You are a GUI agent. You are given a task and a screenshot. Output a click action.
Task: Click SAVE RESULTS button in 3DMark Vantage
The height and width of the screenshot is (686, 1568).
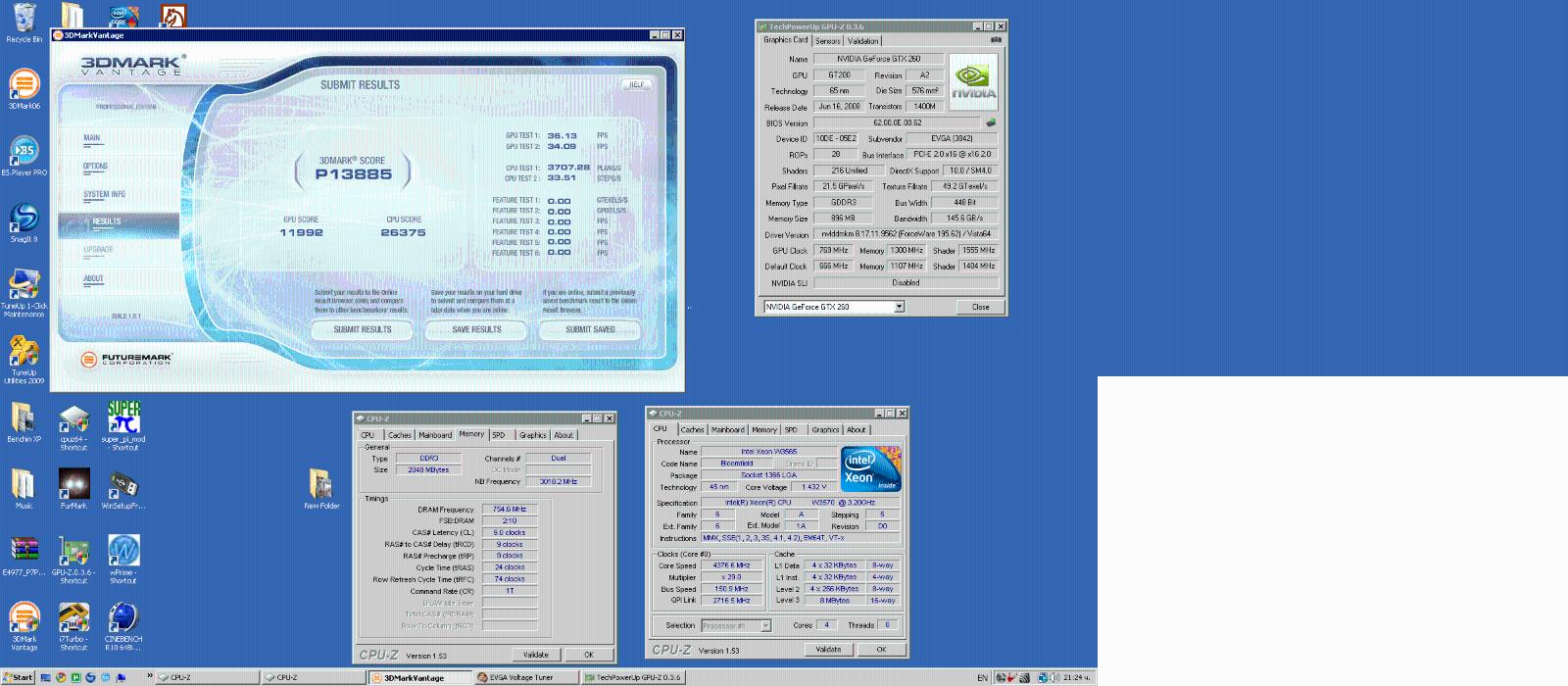pos(476,329)
